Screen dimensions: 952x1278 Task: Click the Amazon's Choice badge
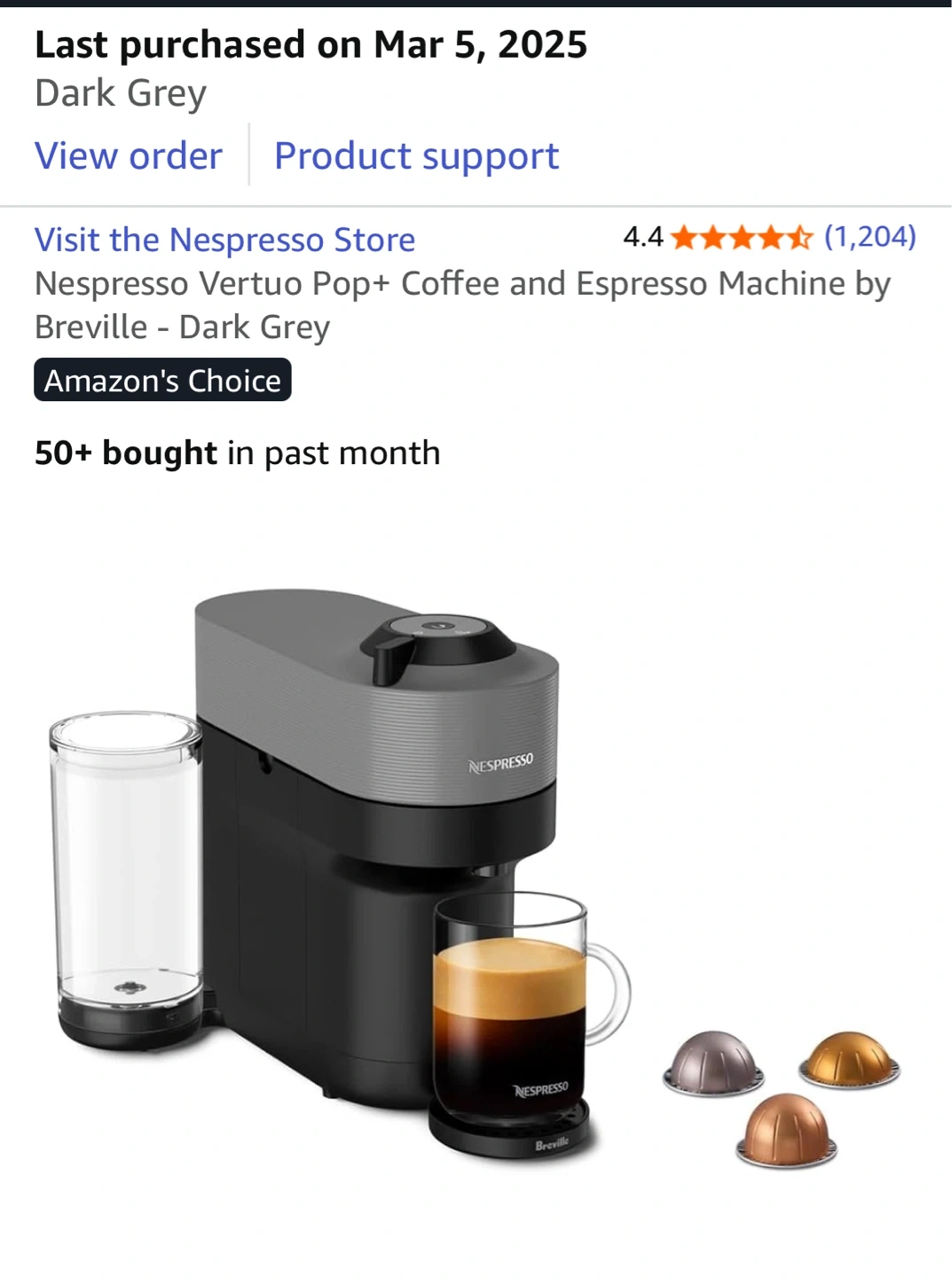(x=162, y=380)
